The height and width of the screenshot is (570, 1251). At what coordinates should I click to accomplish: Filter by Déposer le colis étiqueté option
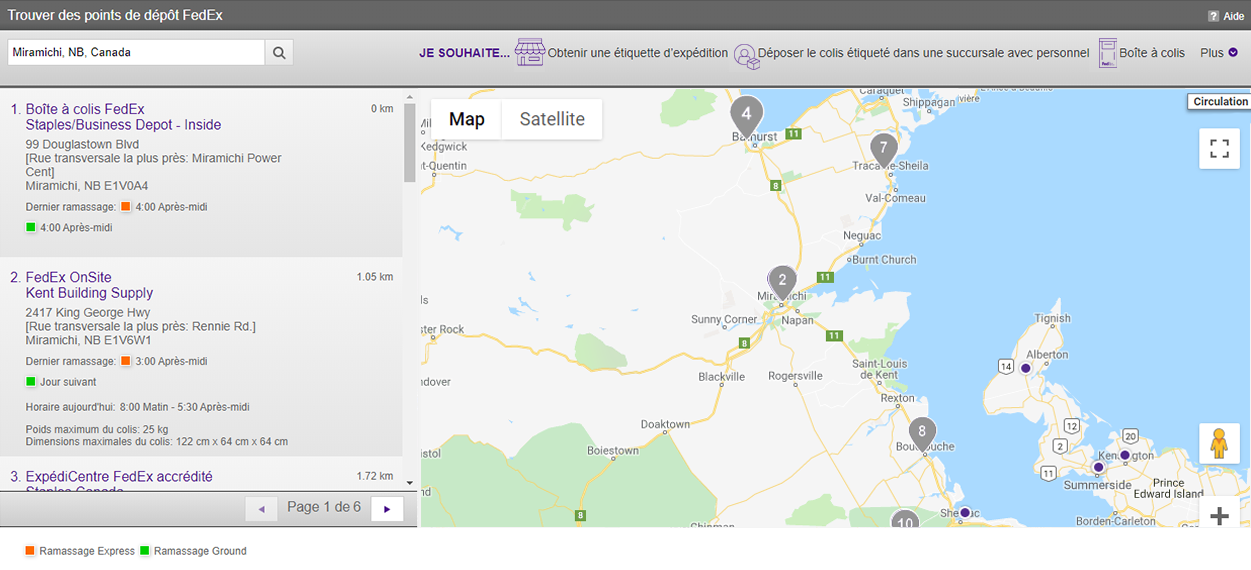(923, 53)
